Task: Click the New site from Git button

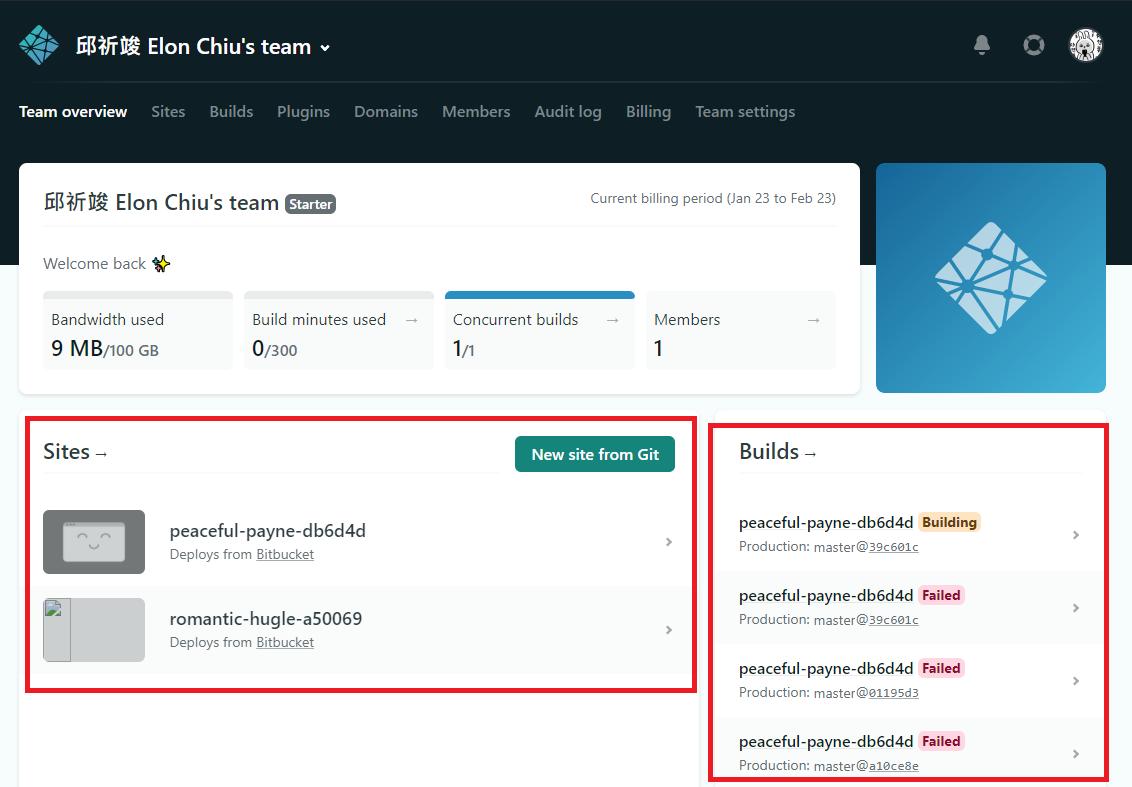Action: tap(595, 454)
